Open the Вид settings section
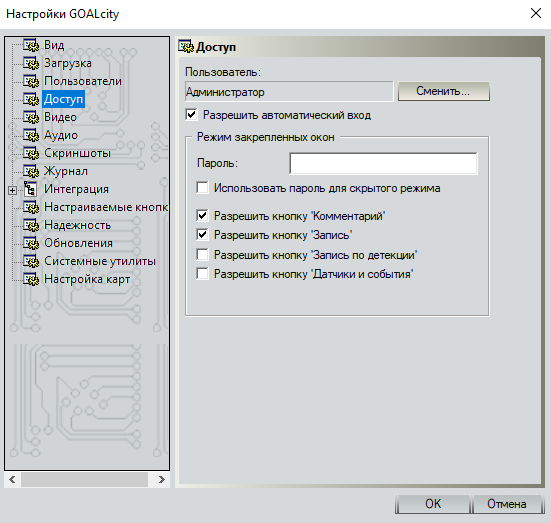Screen dimensions: 551x523 pyautogui.click(x=54, y=45)
